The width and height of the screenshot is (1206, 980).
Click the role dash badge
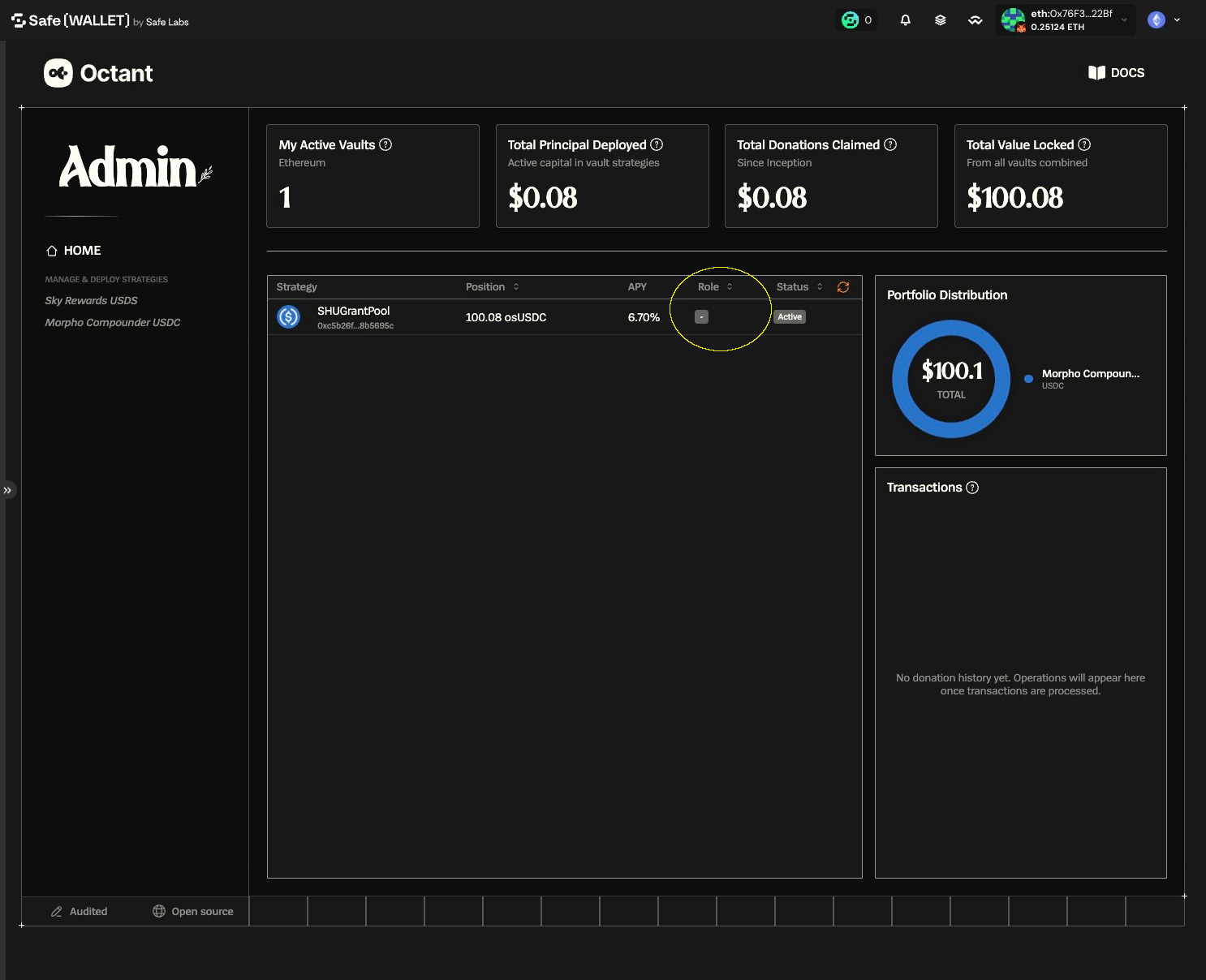pos(702,317)
